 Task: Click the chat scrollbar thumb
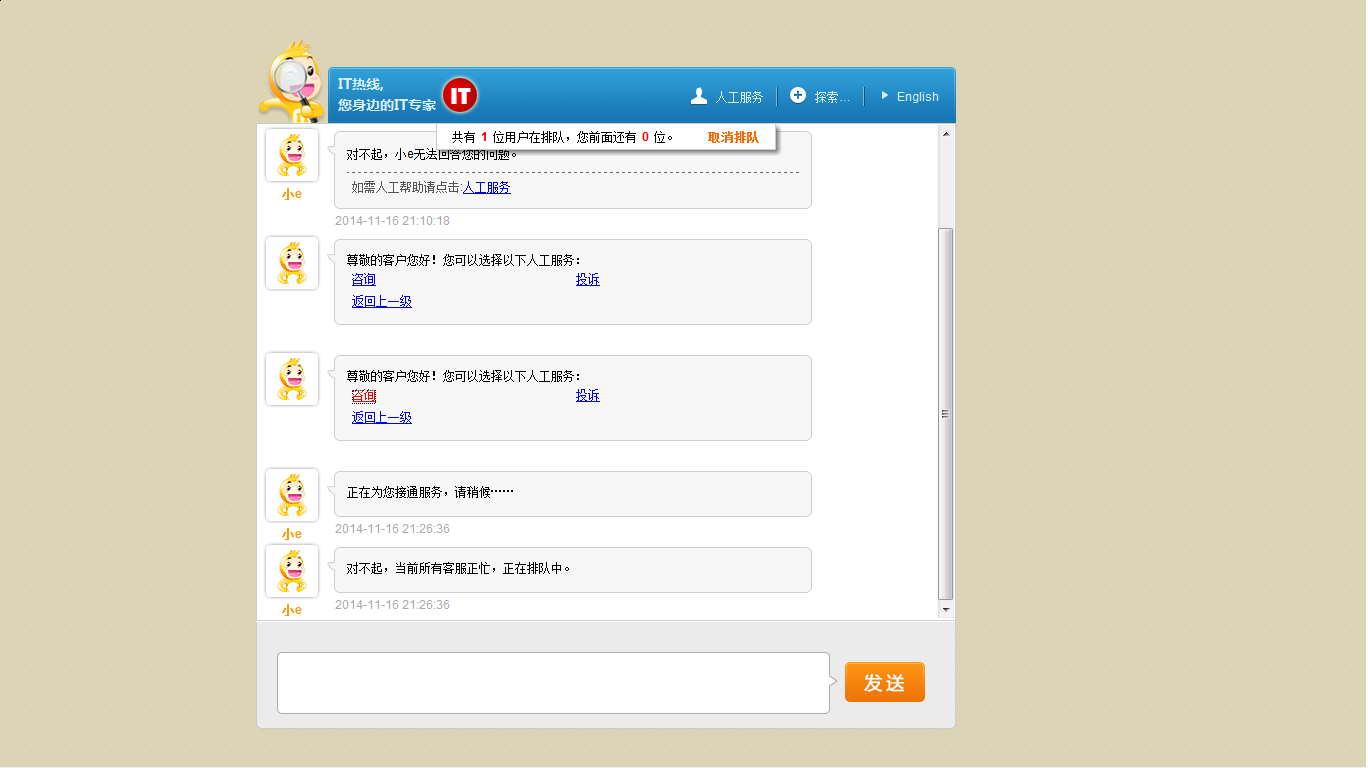click(x=946, y=412)
